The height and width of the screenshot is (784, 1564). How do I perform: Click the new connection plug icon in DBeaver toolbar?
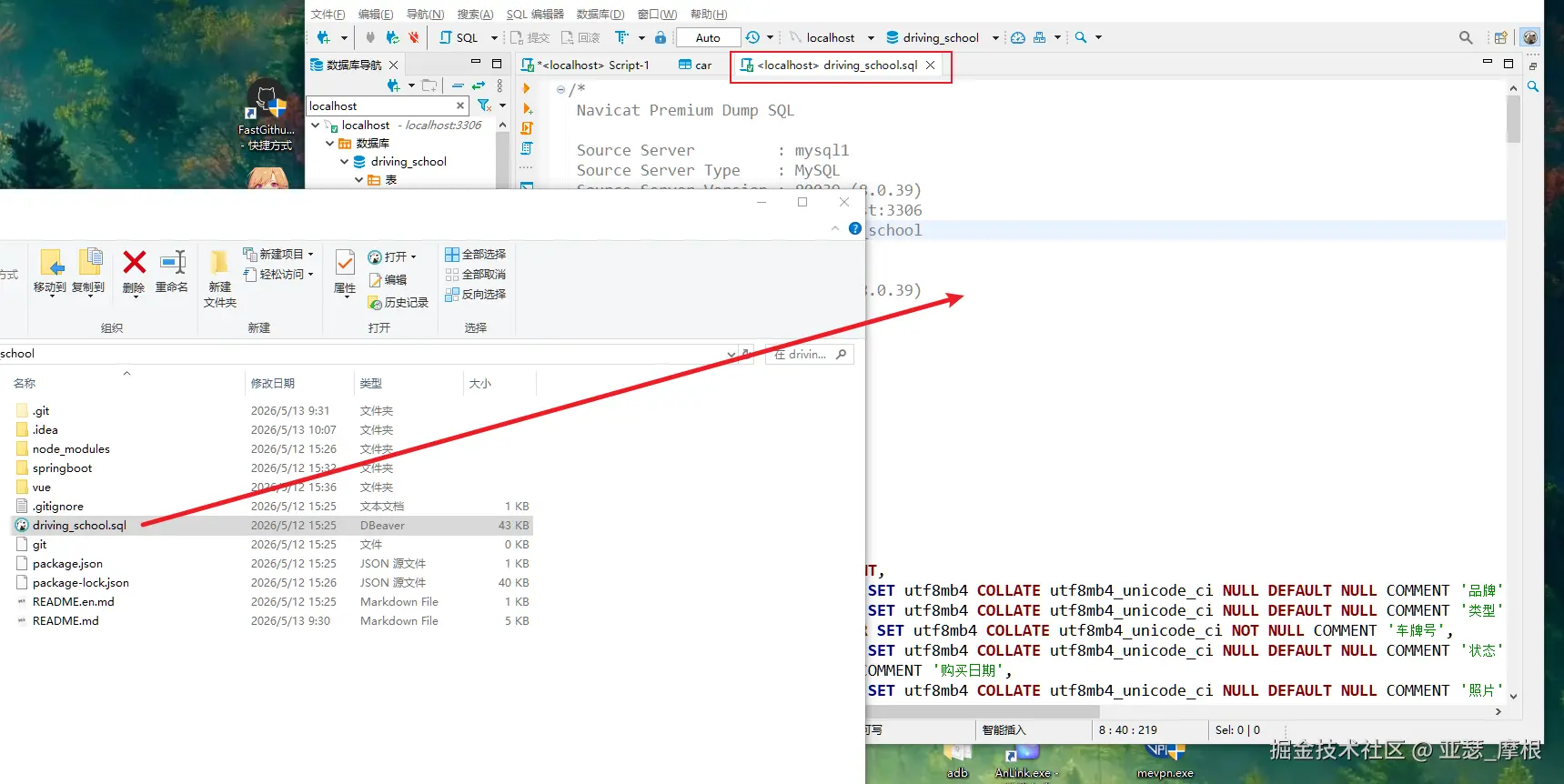coord(323,37)
